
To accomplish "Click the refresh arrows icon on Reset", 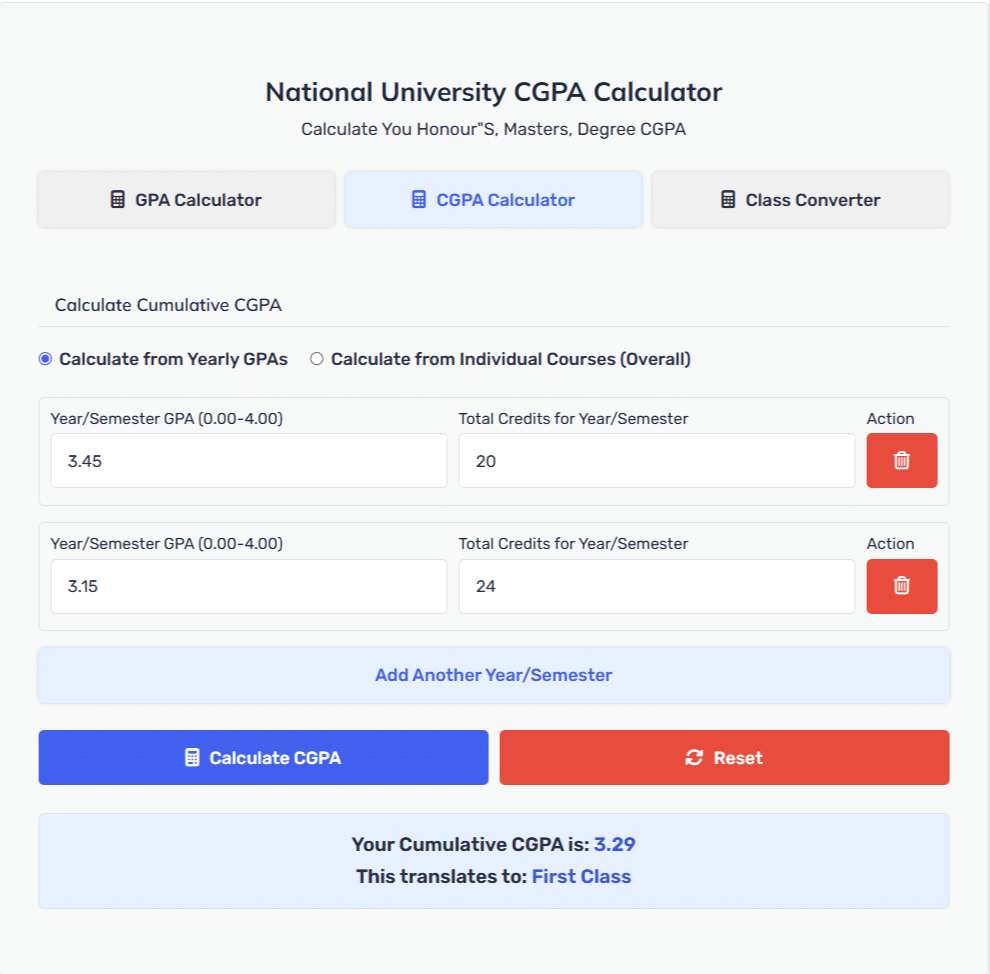I will coord(694,757).
